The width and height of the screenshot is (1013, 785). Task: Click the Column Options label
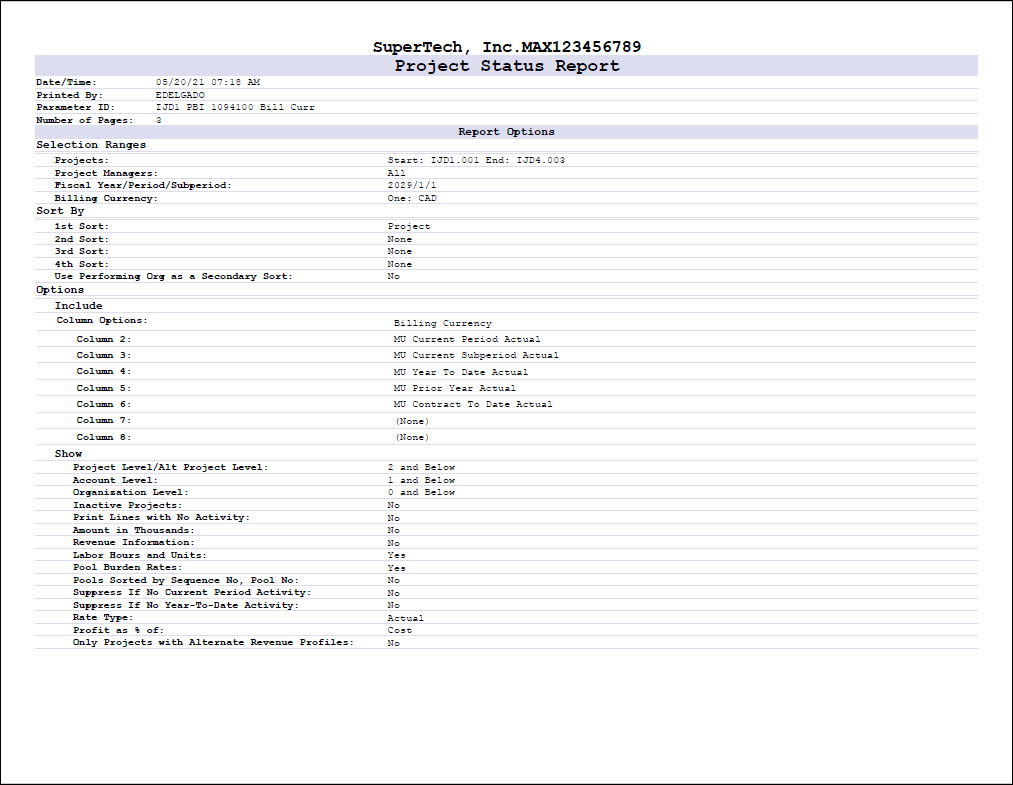click(x=102, y=321)
